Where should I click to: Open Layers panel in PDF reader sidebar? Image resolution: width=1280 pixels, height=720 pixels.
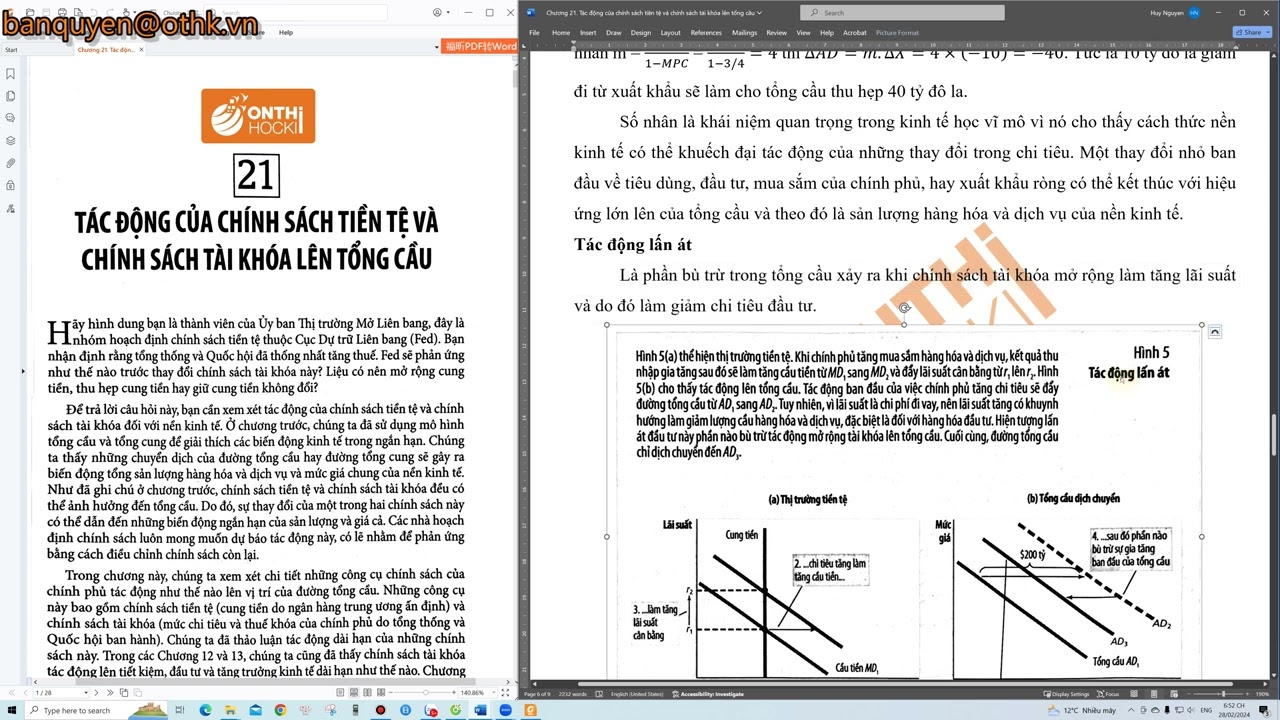pos(10,141)
